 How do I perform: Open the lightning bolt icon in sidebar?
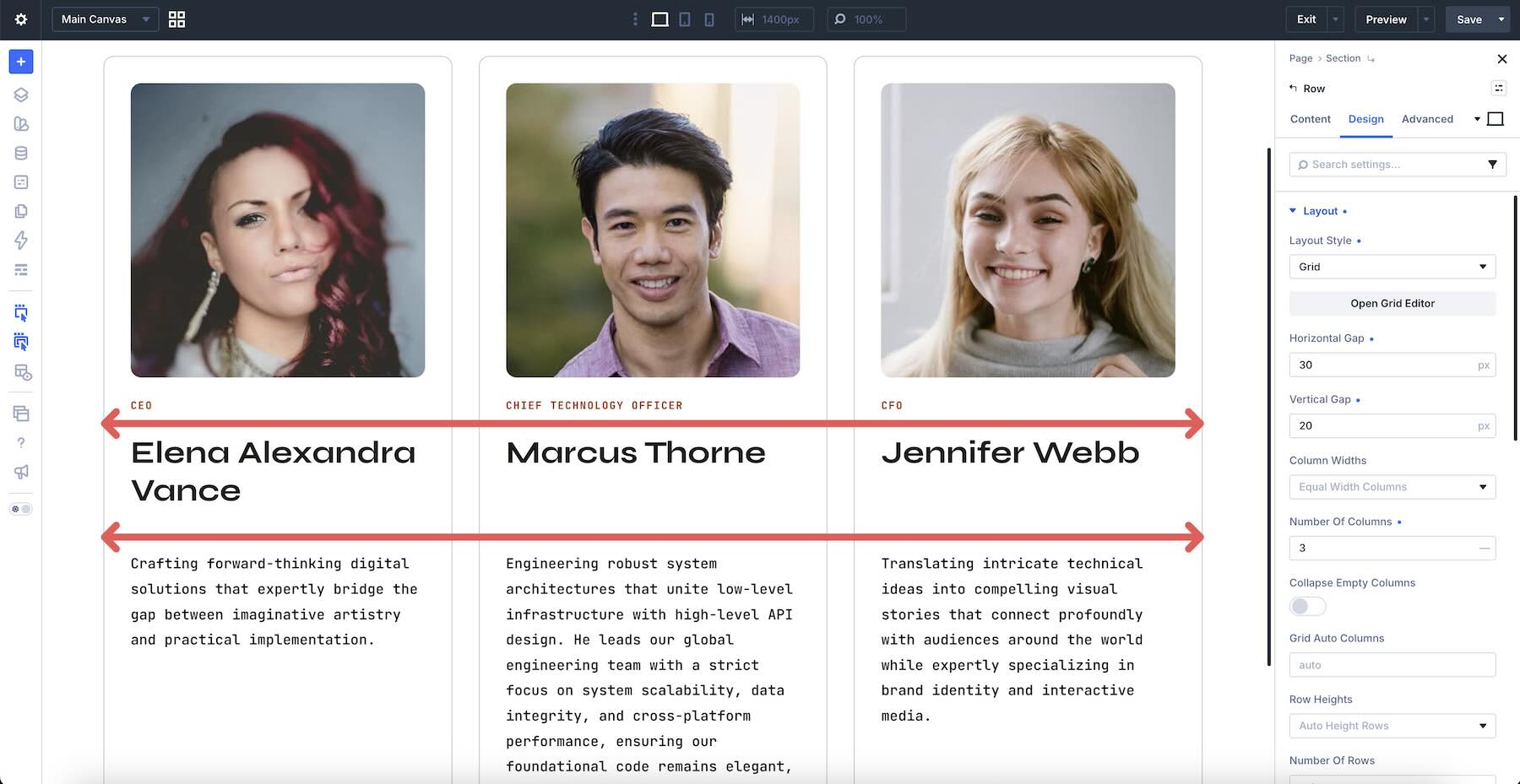tap(21, 241)
